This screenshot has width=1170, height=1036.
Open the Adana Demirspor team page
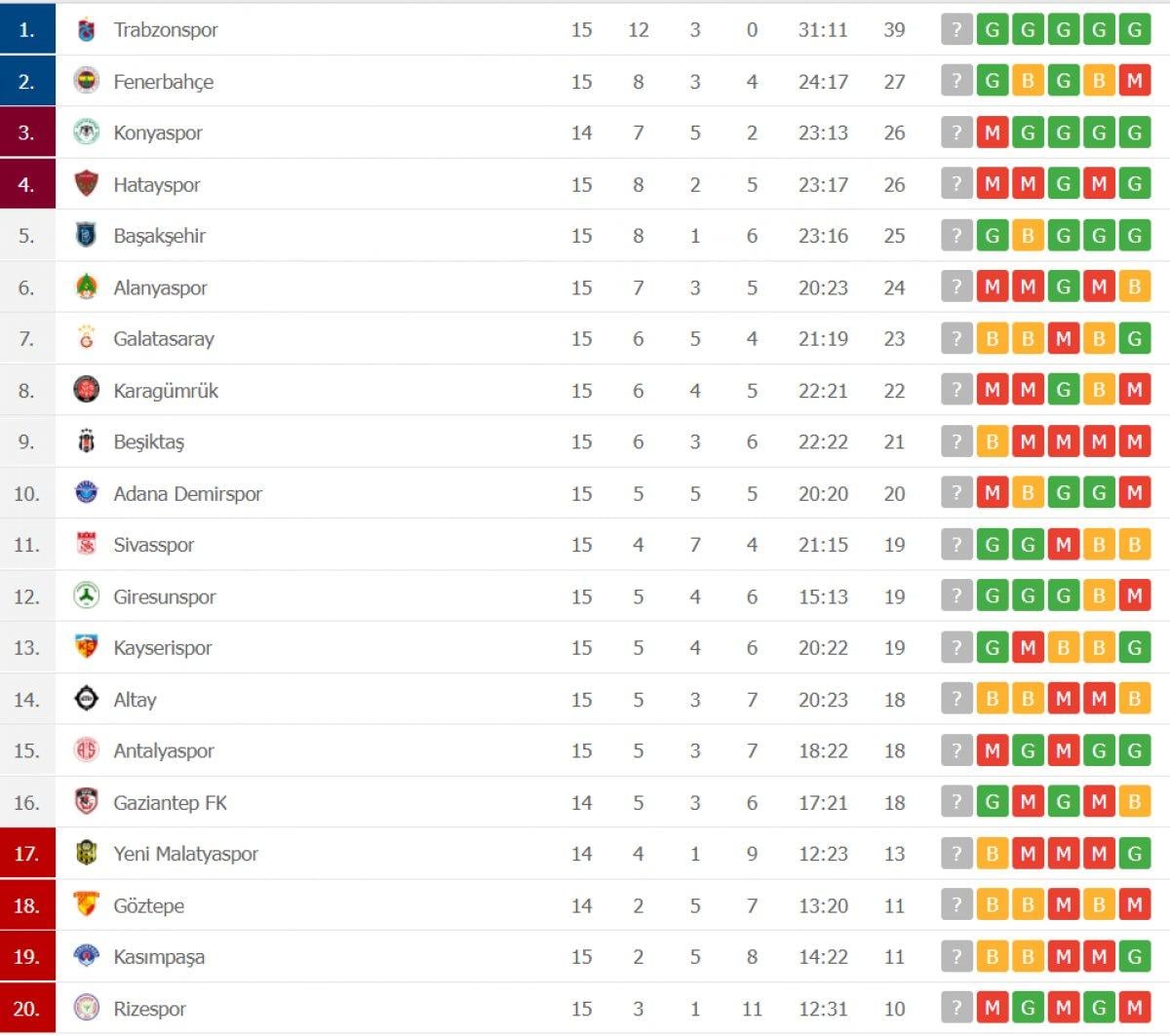187,493
